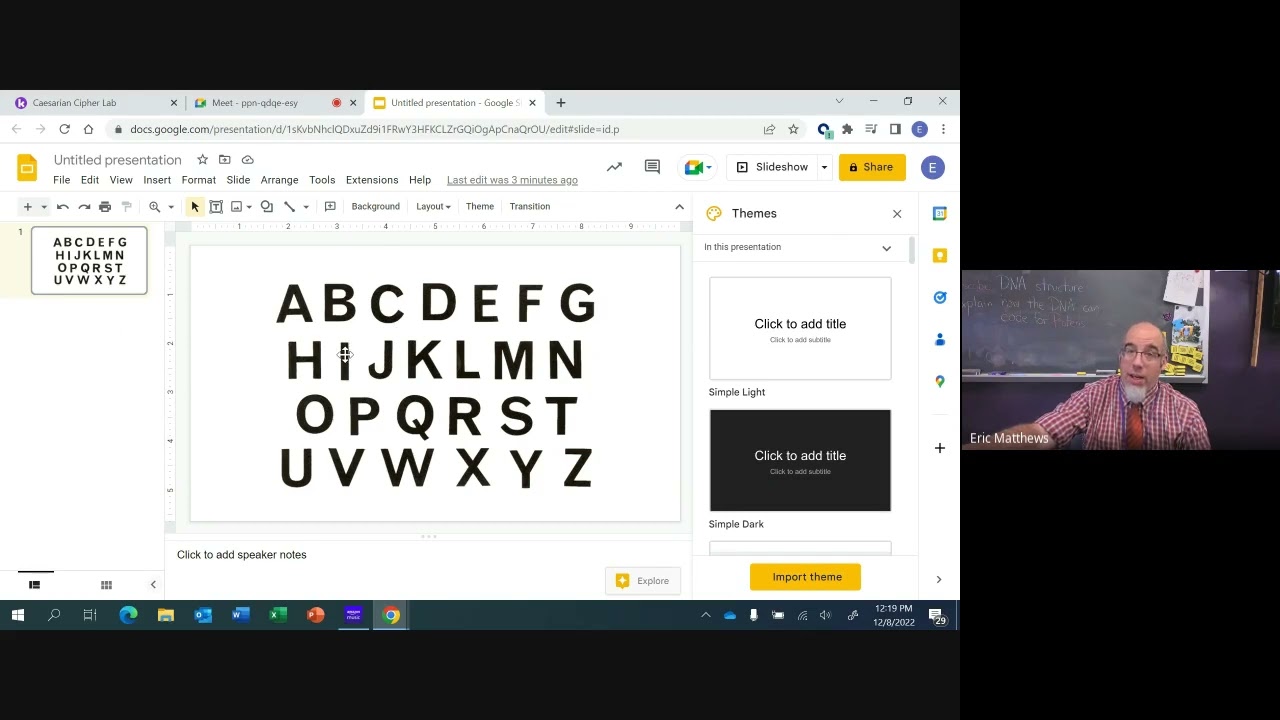Image resolution: width=1280 pixels, height=720 pixels.
Task: Expand the In this presentation section
Action: click(x=886, y=248)
